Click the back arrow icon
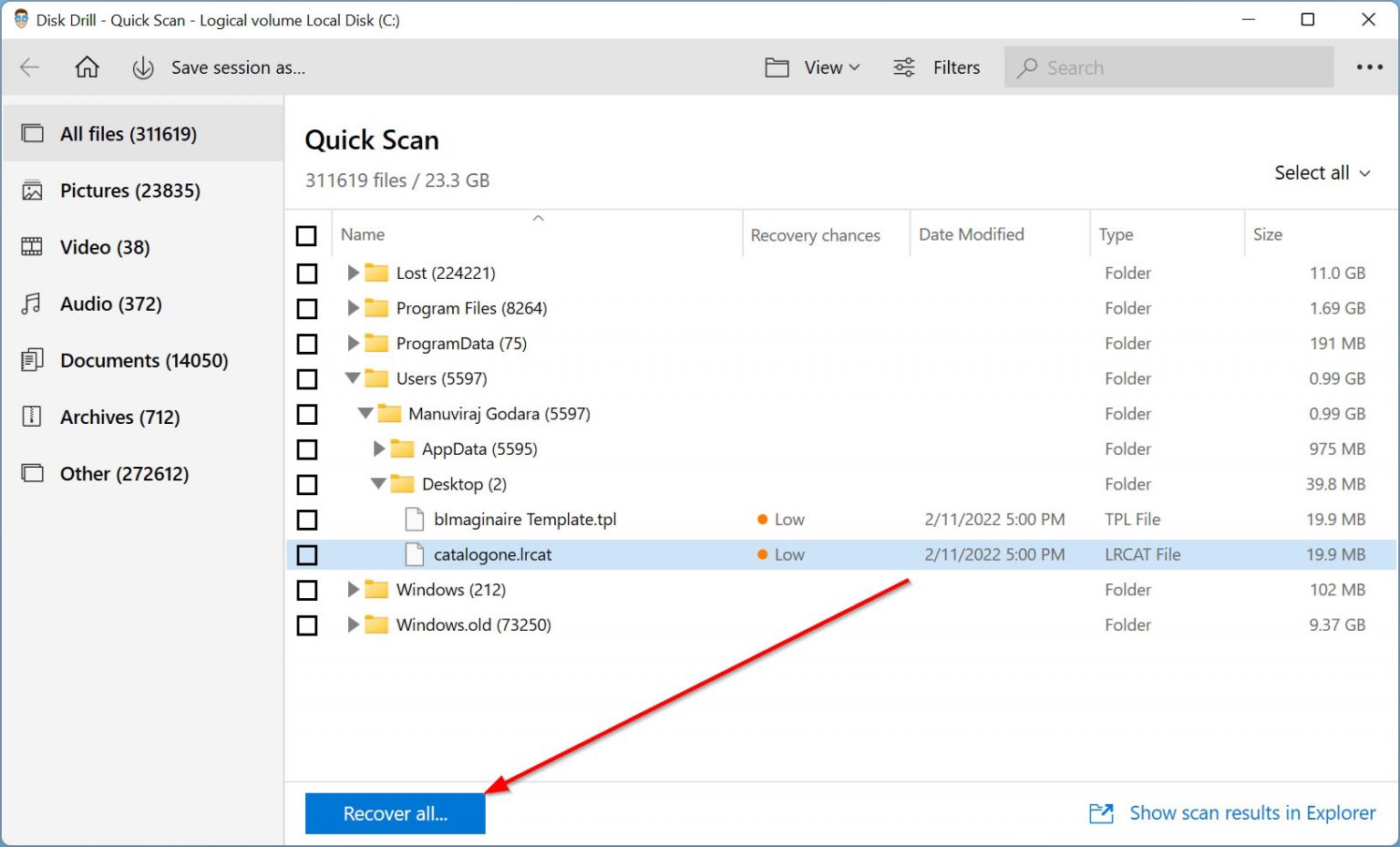 [30, 67]
